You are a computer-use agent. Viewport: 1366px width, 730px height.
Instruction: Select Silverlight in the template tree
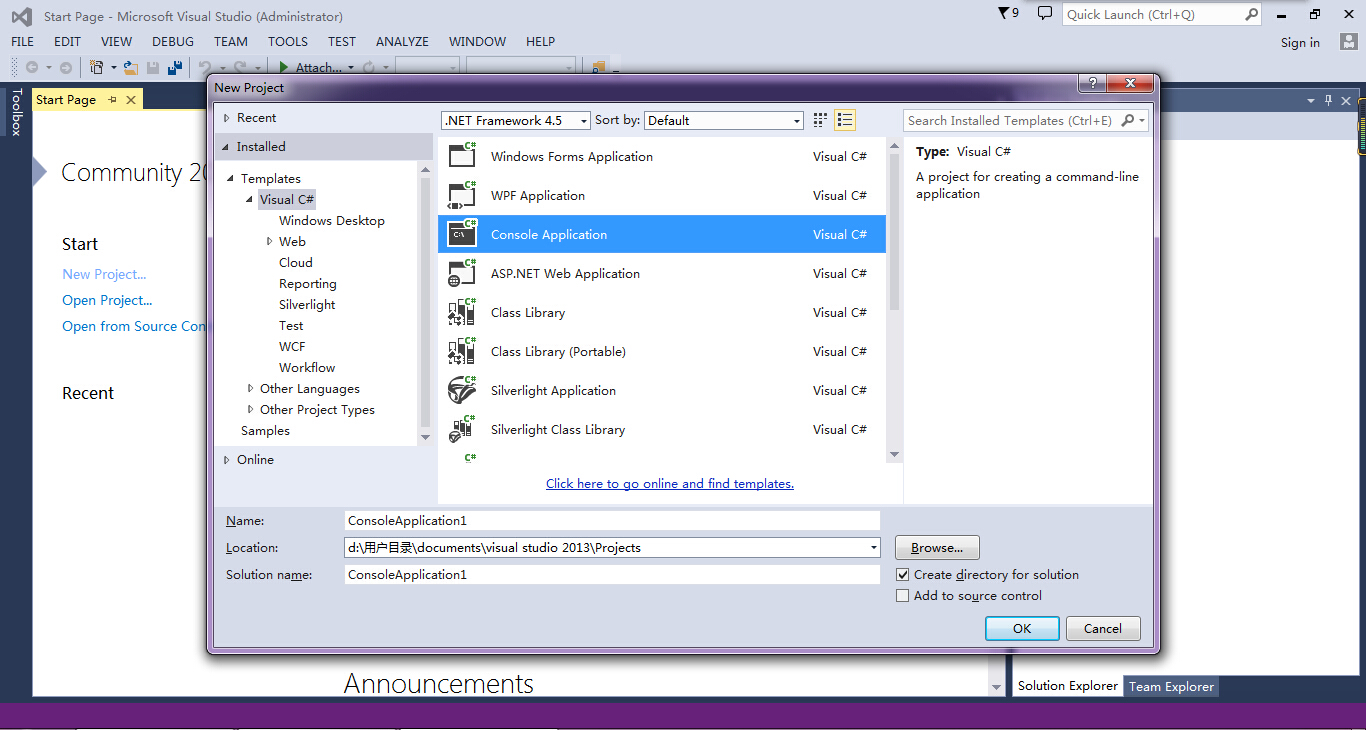[x=307, y=305]
